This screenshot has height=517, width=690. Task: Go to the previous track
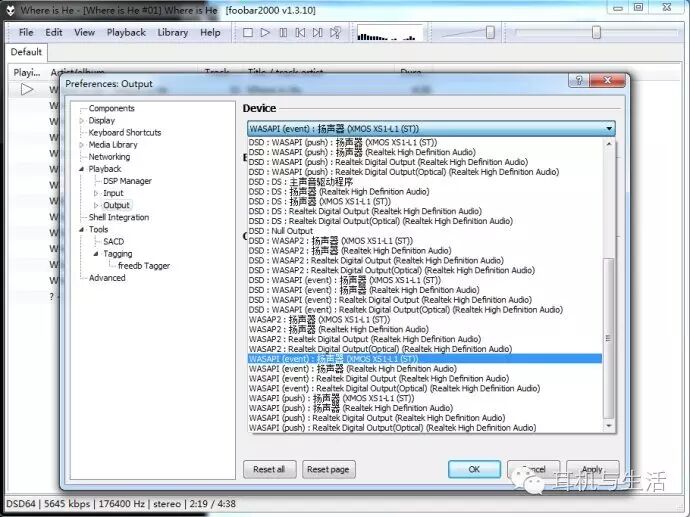tap(301, 33)
